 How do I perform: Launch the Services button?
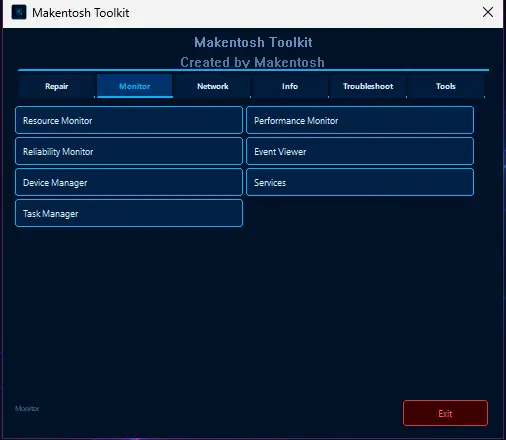coord(360,182)
